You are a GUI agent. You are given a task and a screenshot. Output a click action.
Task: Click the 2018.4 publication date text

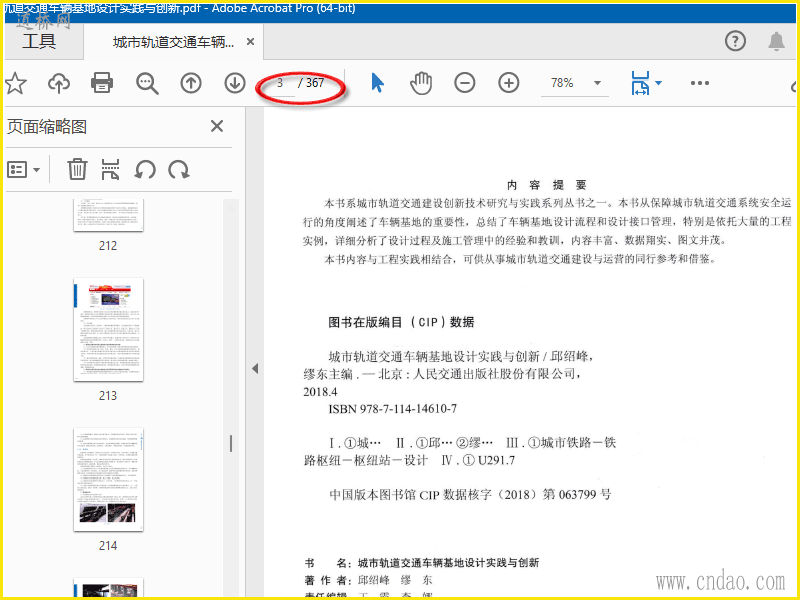320,392
